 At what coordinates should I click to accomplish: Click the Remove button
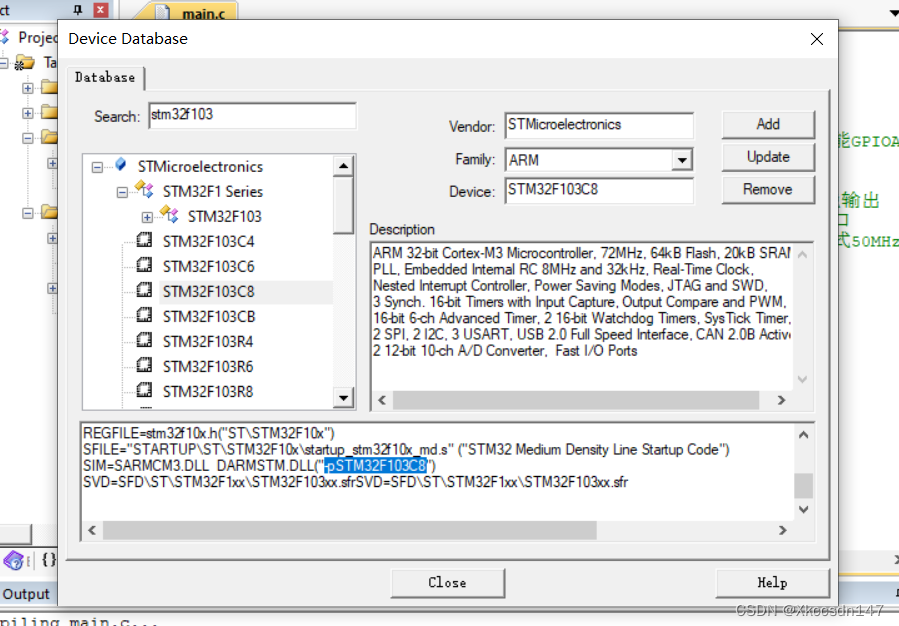pyautogui.click(x=768, y=190)
